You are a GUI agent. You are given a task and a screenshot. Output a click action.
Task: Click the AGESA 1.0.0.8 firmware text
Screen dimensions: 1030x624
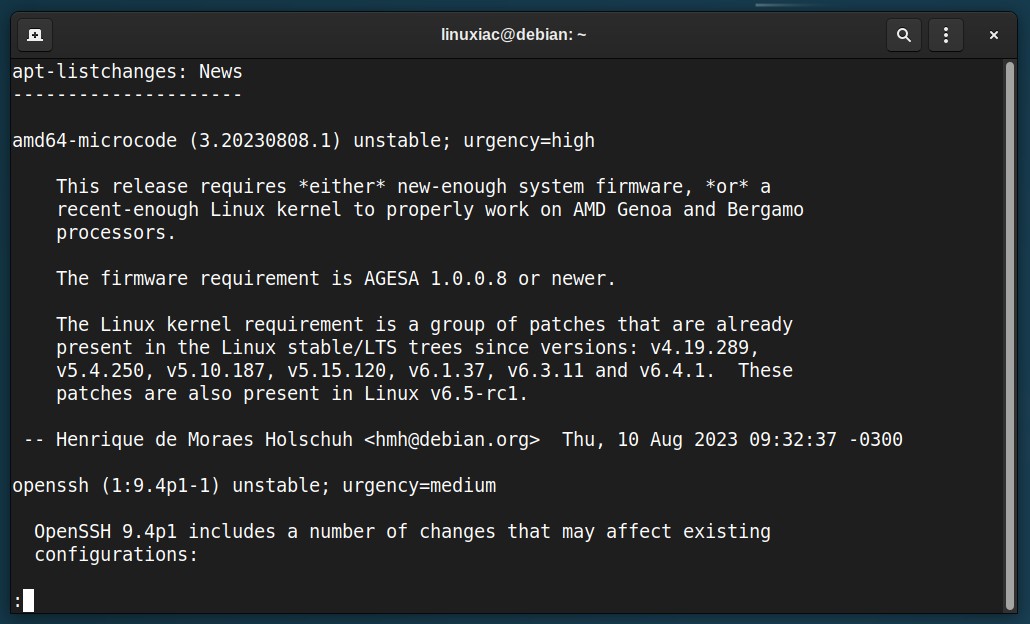pos(436,279)
